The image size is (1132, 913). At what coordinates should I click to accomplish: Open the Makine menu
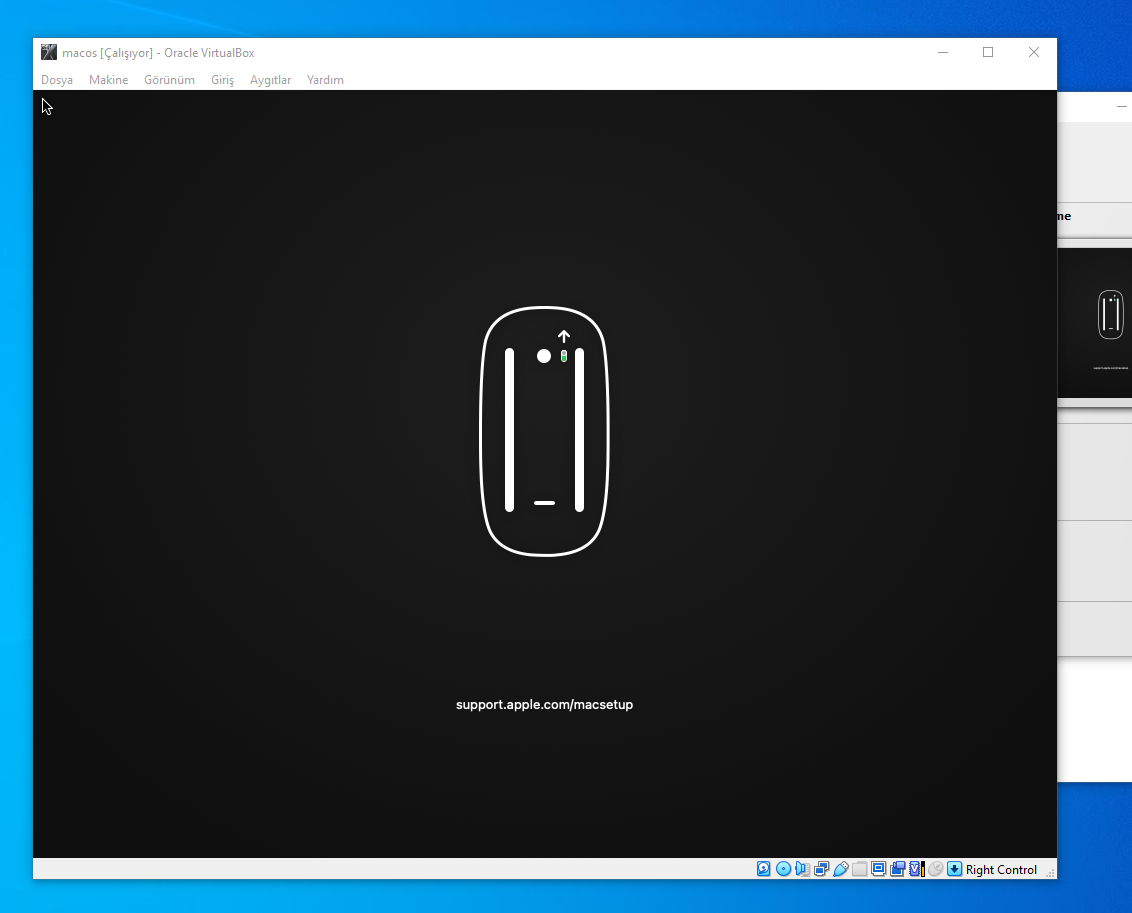108,80
